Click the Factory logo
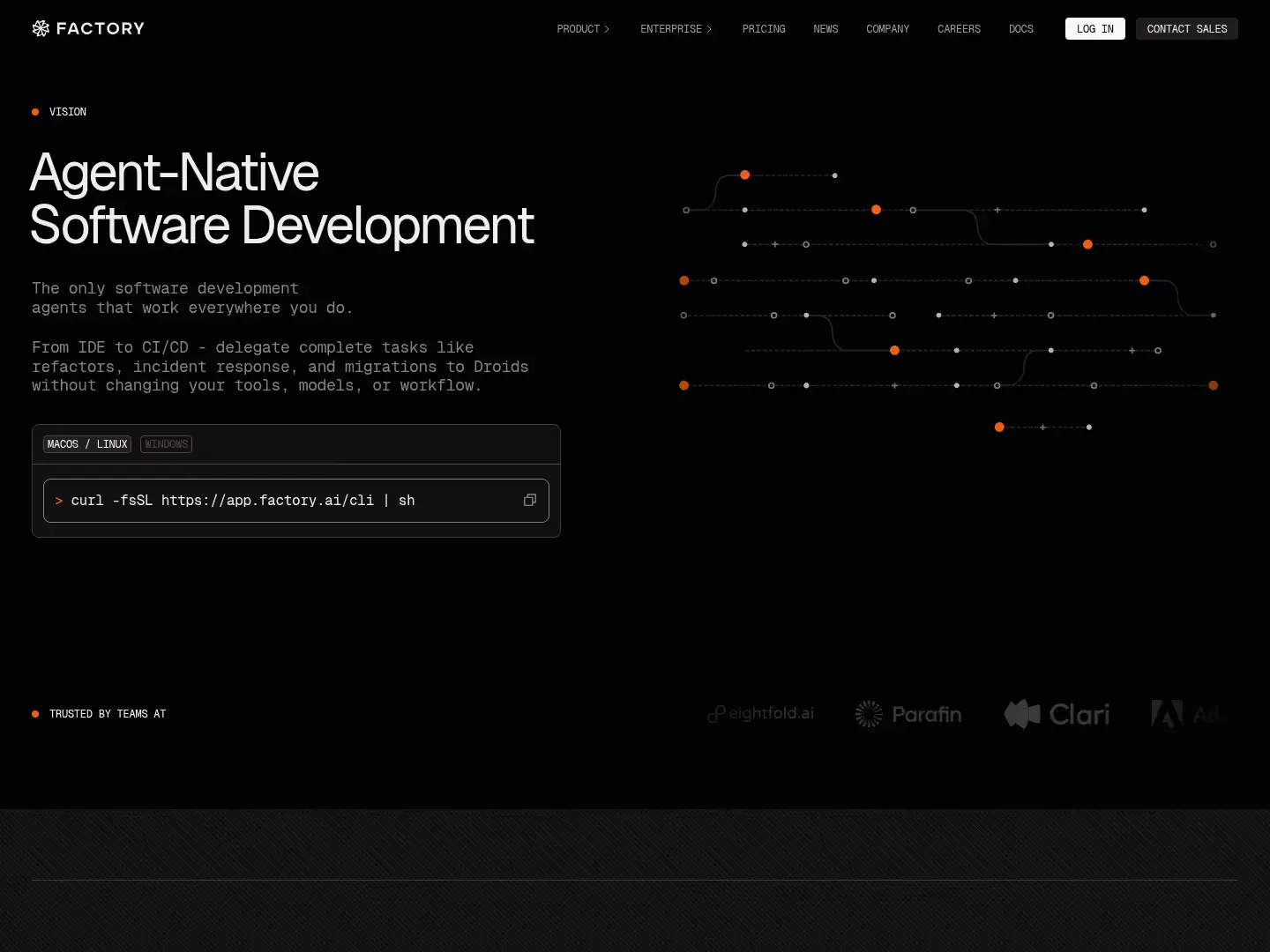 click(88, 28)
